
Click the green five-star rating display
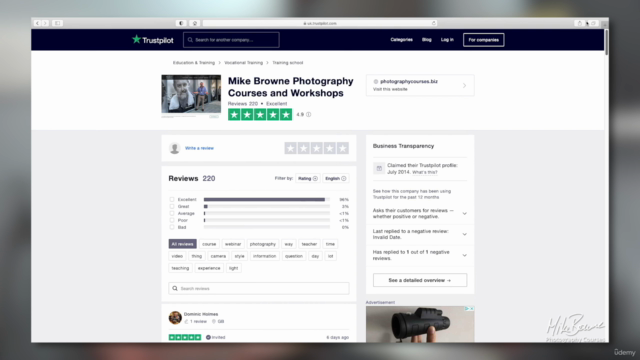[260, 115]
